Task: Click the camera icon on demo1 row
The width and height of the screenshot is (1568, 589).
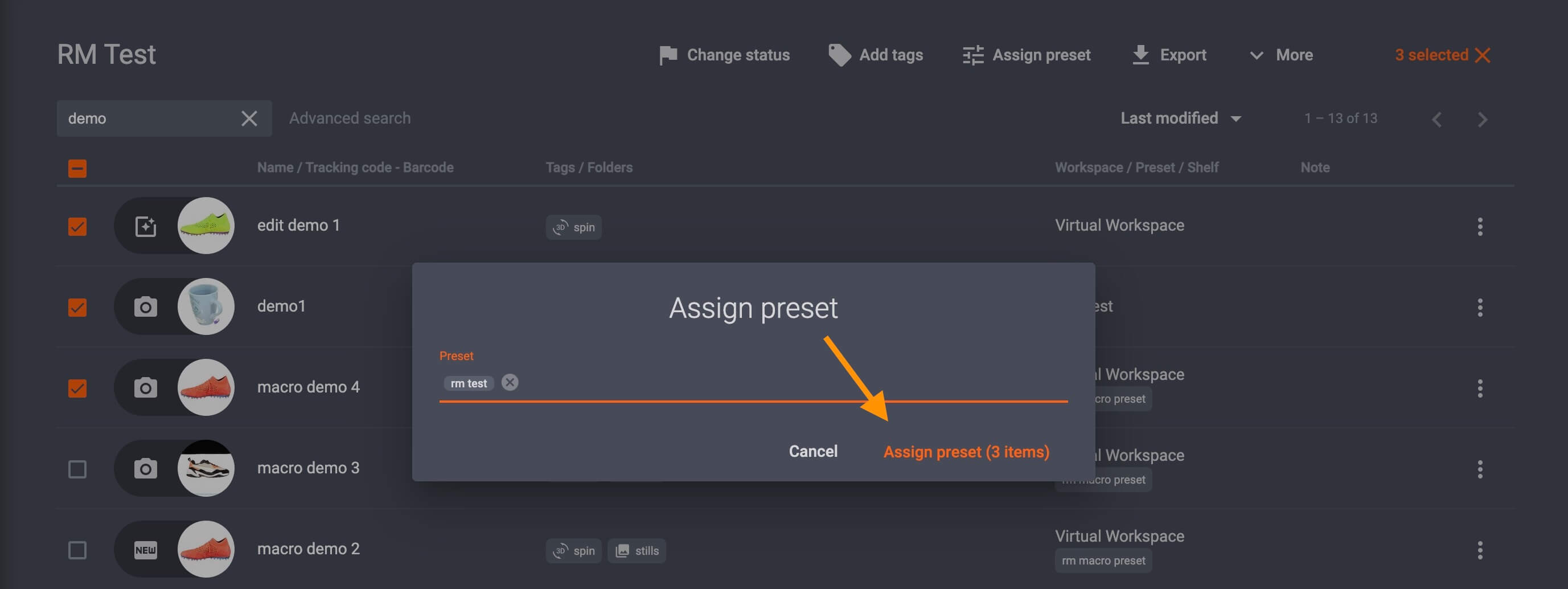Action: click(x=146, y=306)
